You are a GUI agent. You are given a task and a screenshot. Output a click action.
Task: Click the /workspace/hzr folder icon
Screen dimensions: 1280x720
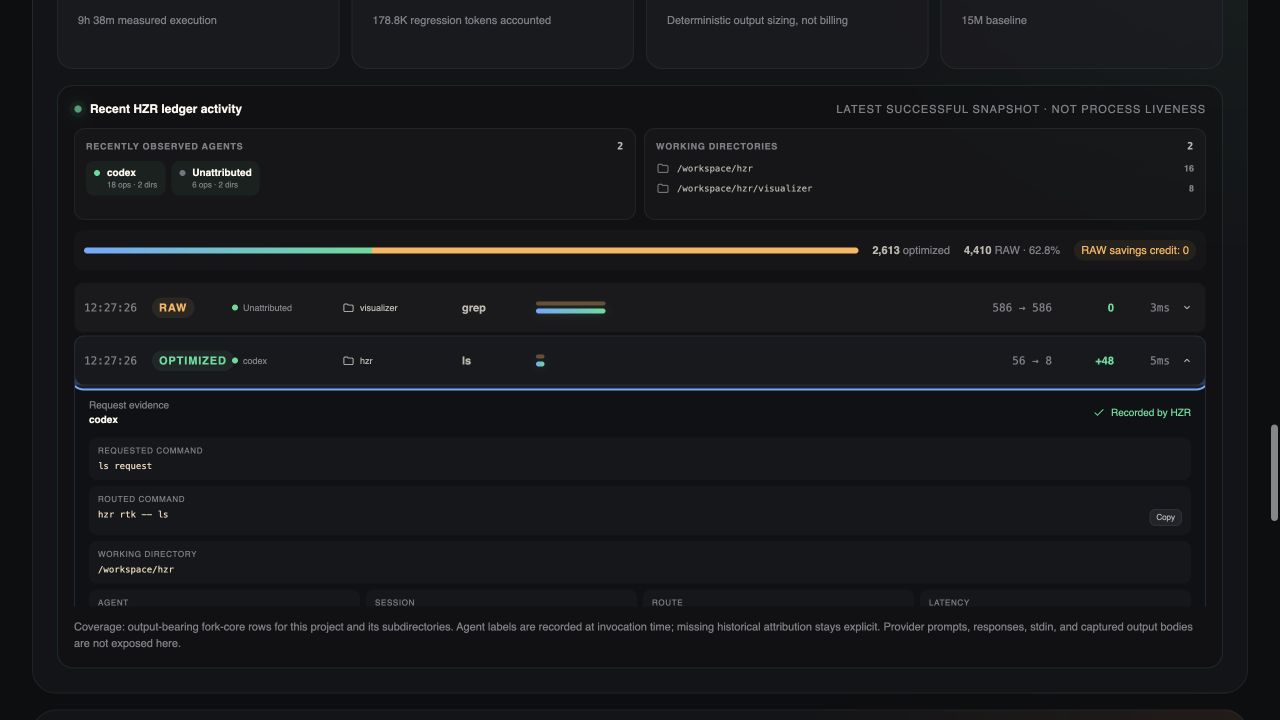[x=663, y=169]
